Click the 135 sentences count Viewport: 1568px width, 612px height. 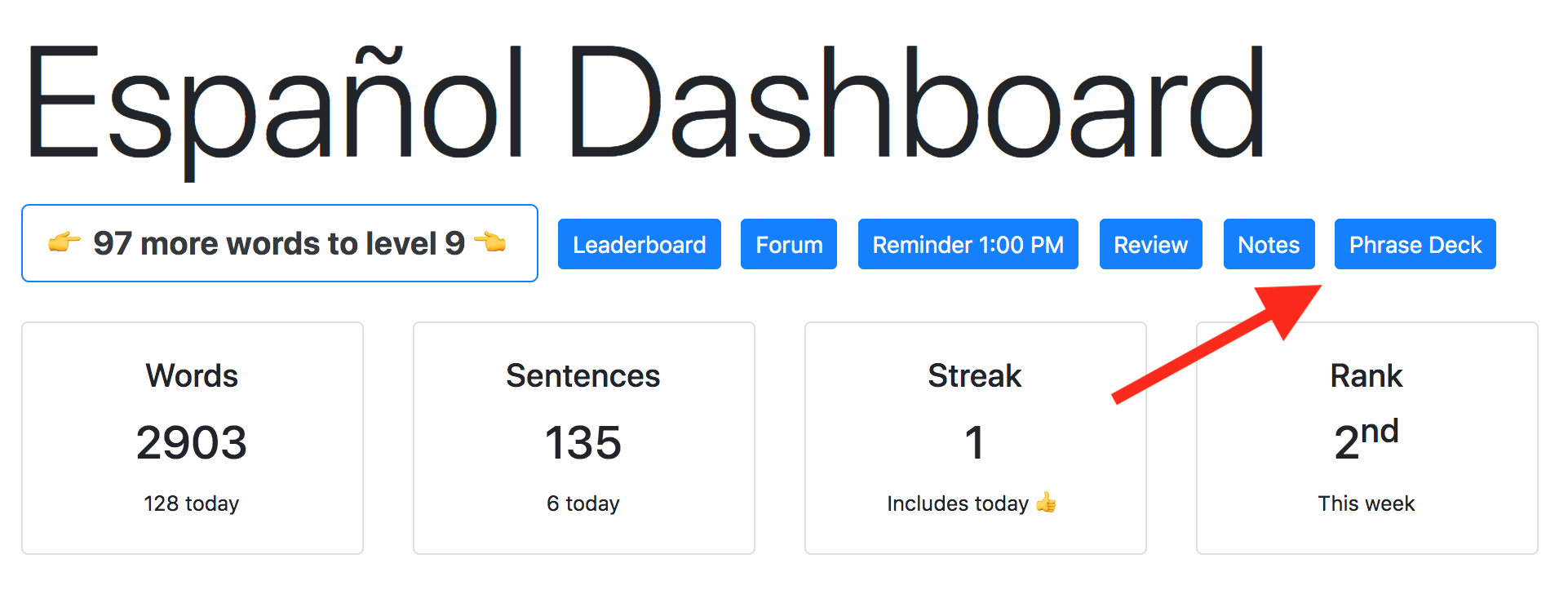[x=583, y=443]
